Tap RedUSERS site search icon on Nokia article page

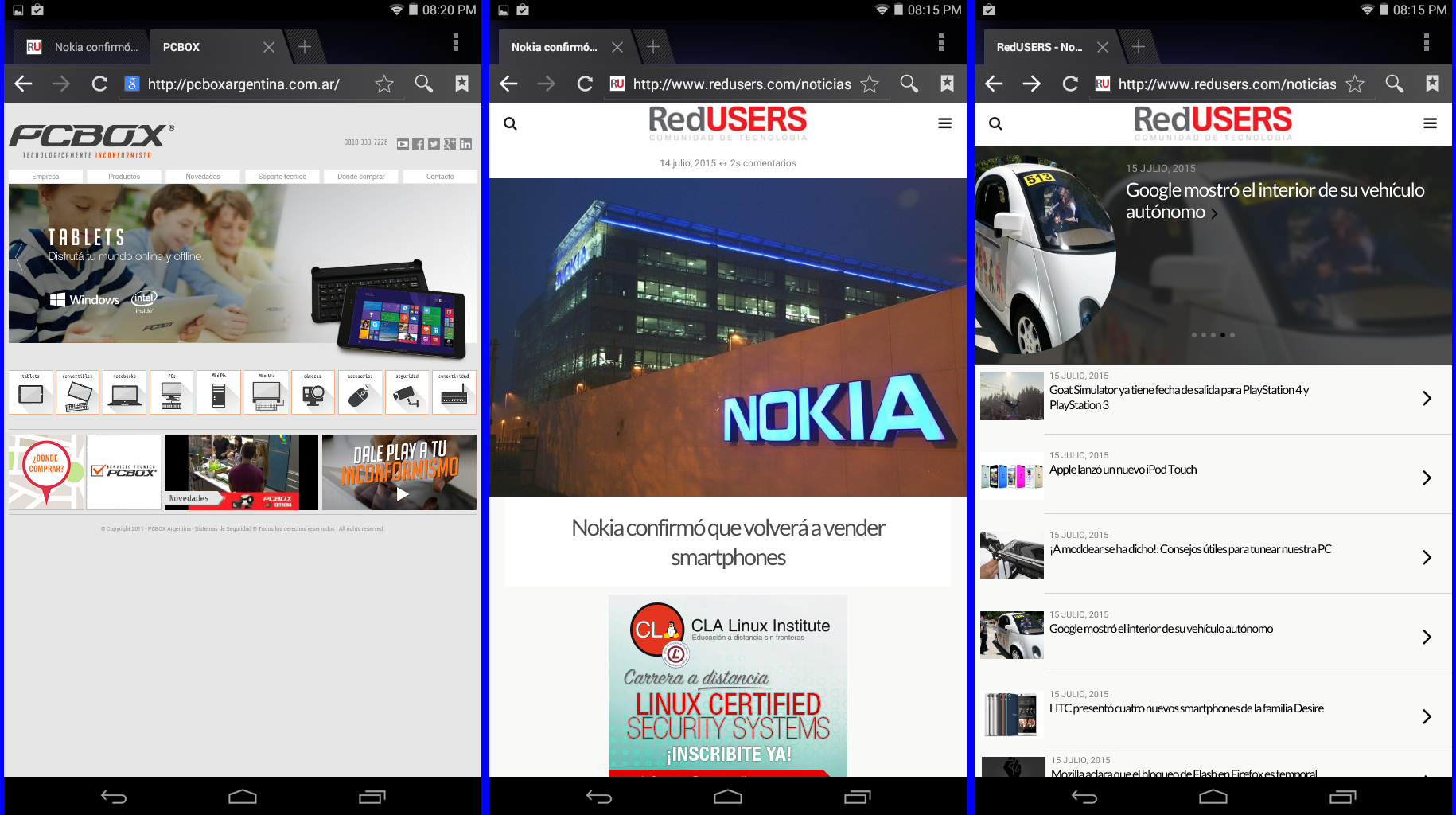tap(511, 123)
